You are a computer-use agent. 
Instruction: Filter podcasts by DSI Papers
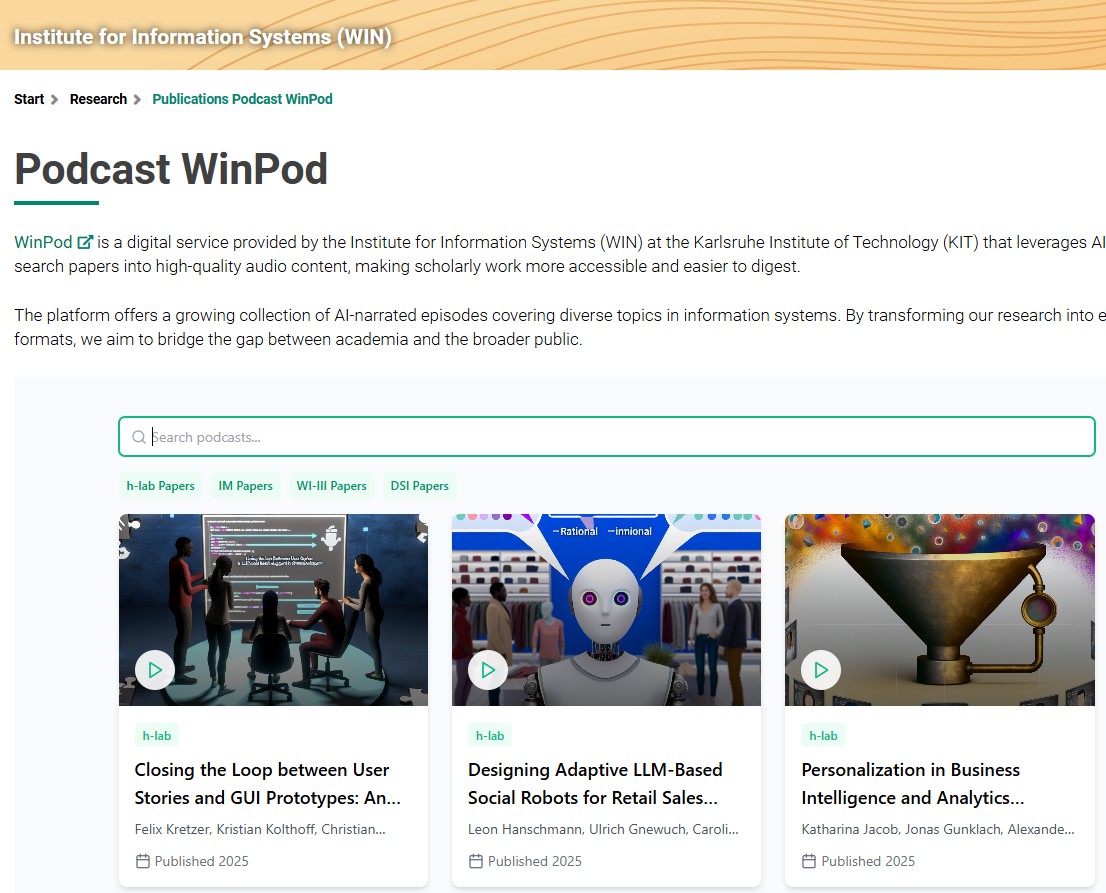click(x=420, y=486)
